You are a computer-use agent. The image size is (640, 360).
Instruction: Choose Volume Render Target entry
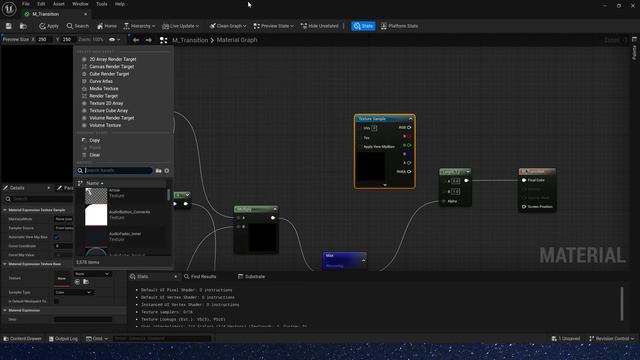[111, 118]
